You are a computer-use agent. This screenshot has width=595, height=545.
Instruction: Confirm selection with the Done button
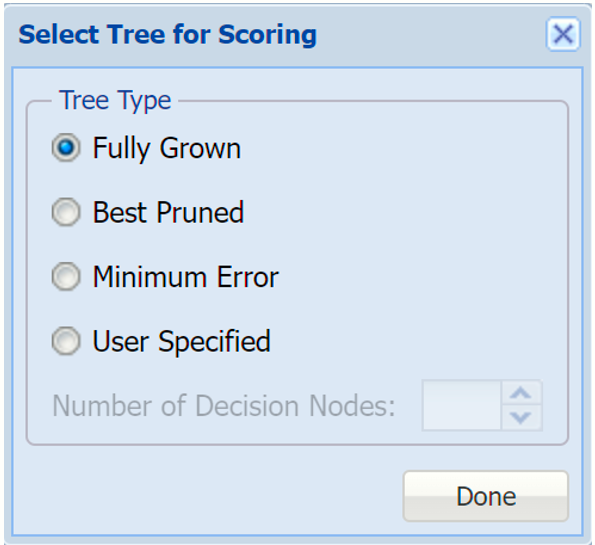pyautogui.click(x=486, y=496)
